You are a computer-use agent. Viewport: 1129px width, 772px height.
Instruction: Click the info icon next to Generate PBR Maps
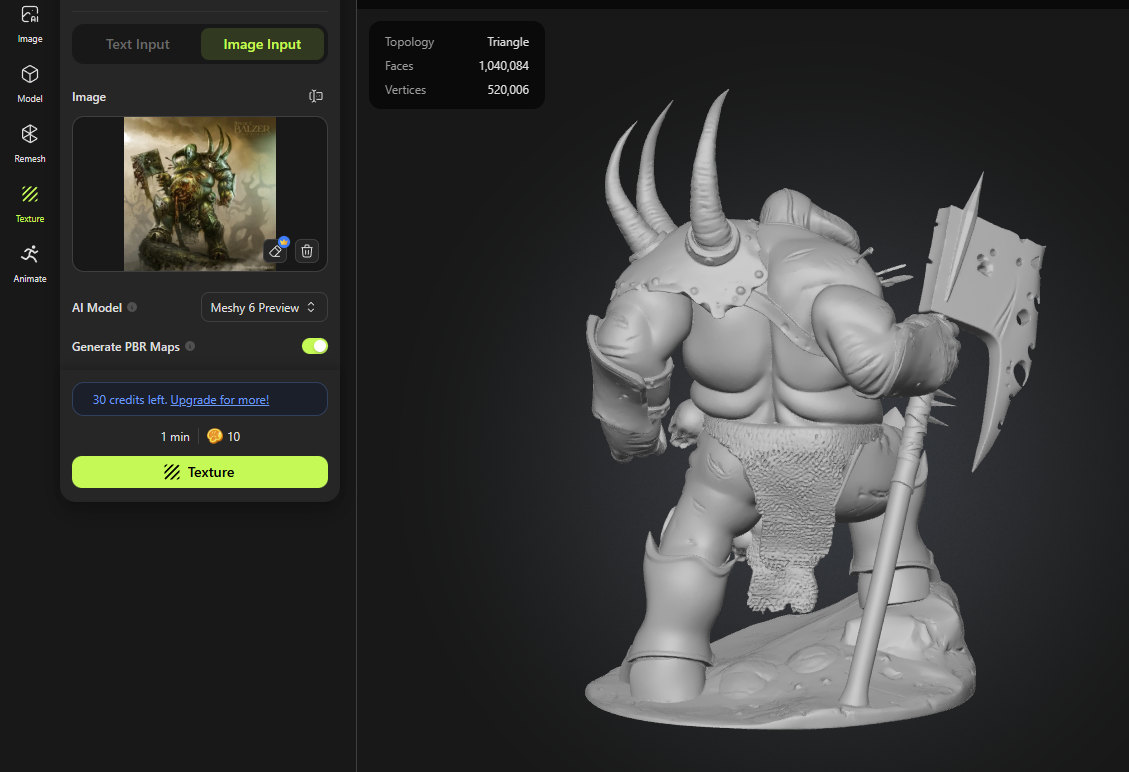[190, 346]
